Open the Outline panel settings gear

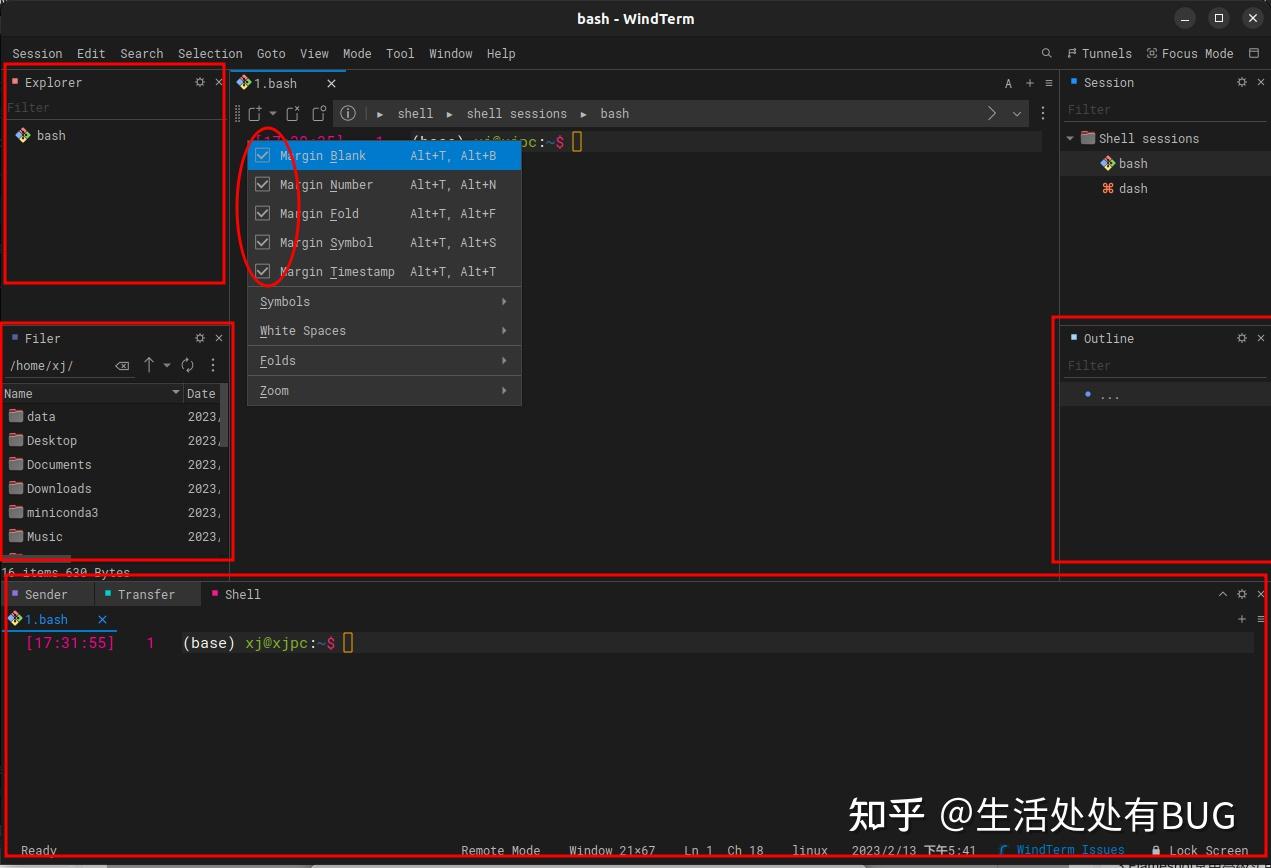click(1241, 338)
